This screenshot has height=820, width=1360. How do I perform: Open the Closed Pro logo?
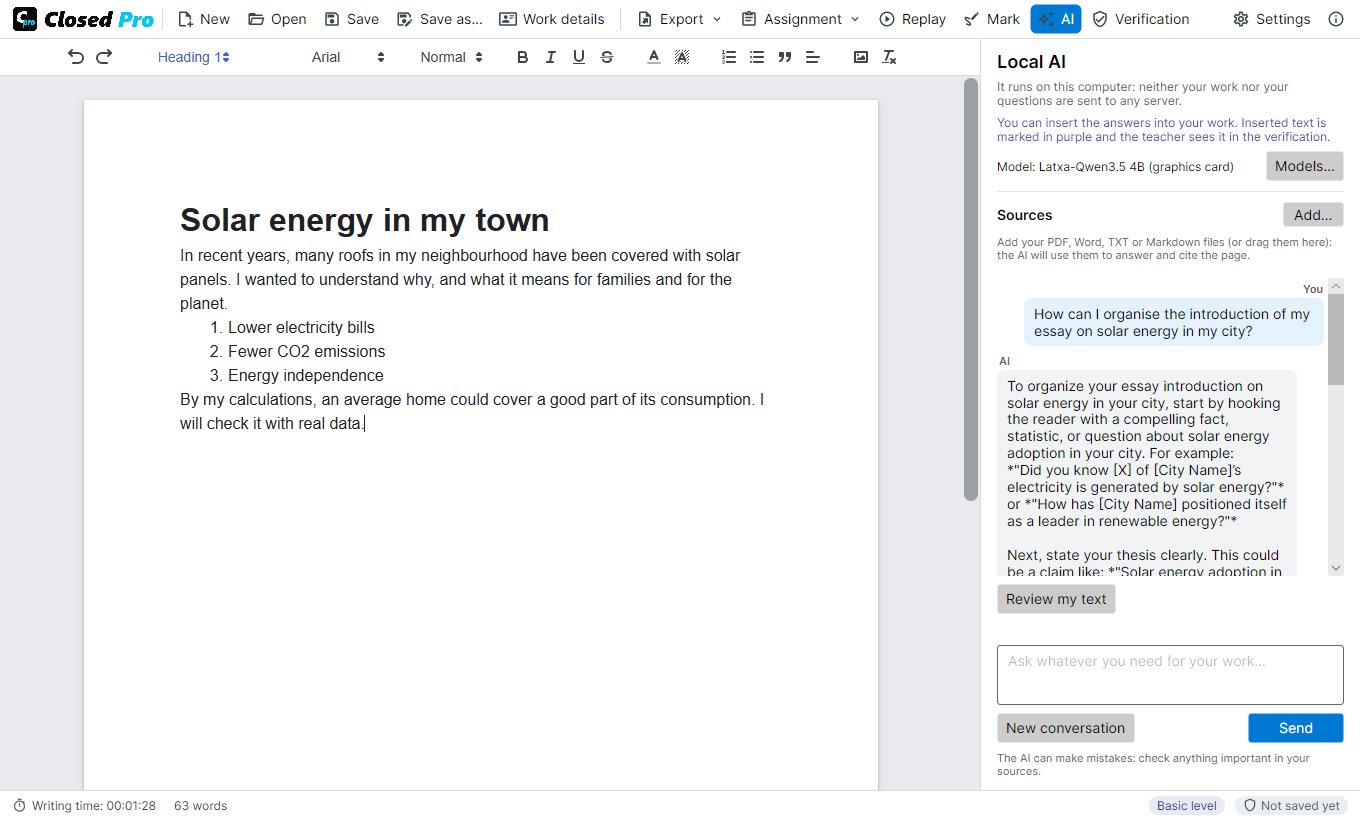83,19
